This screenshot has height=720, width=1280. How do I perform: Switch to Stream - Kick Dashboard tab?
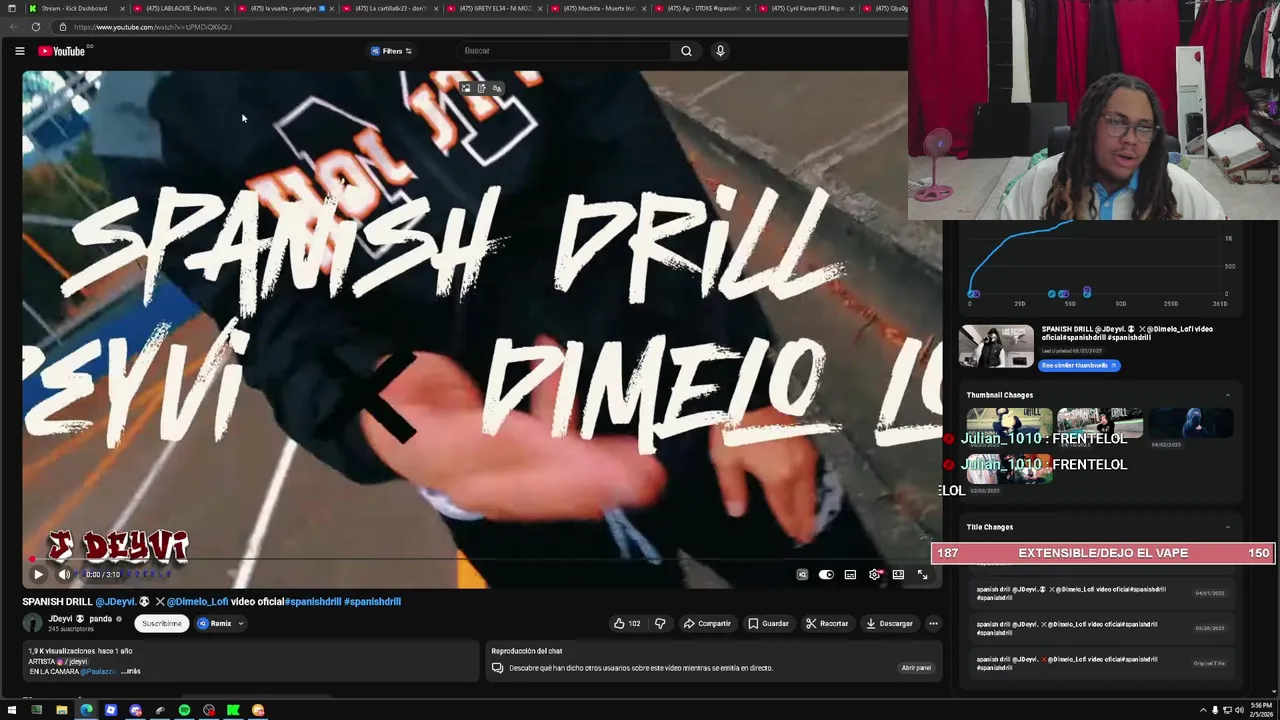[x=75, y=8]
